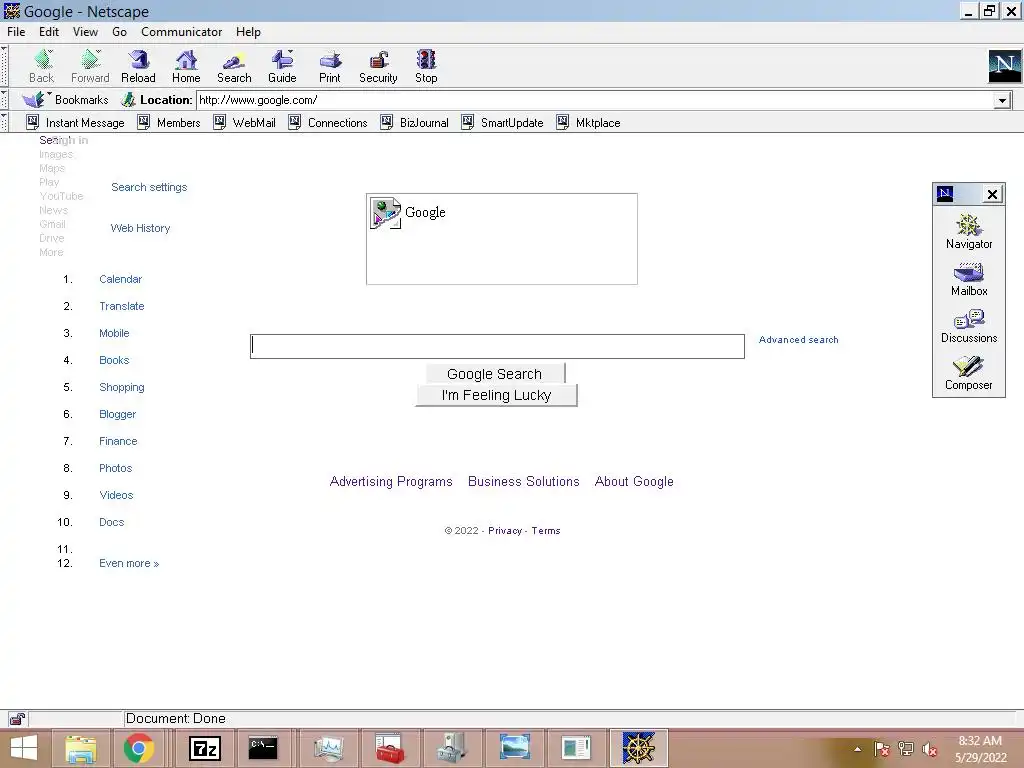The height and width of the screenshot is (768, 1024).
Task: Open the Privacy link
Action: click(505, 530)
